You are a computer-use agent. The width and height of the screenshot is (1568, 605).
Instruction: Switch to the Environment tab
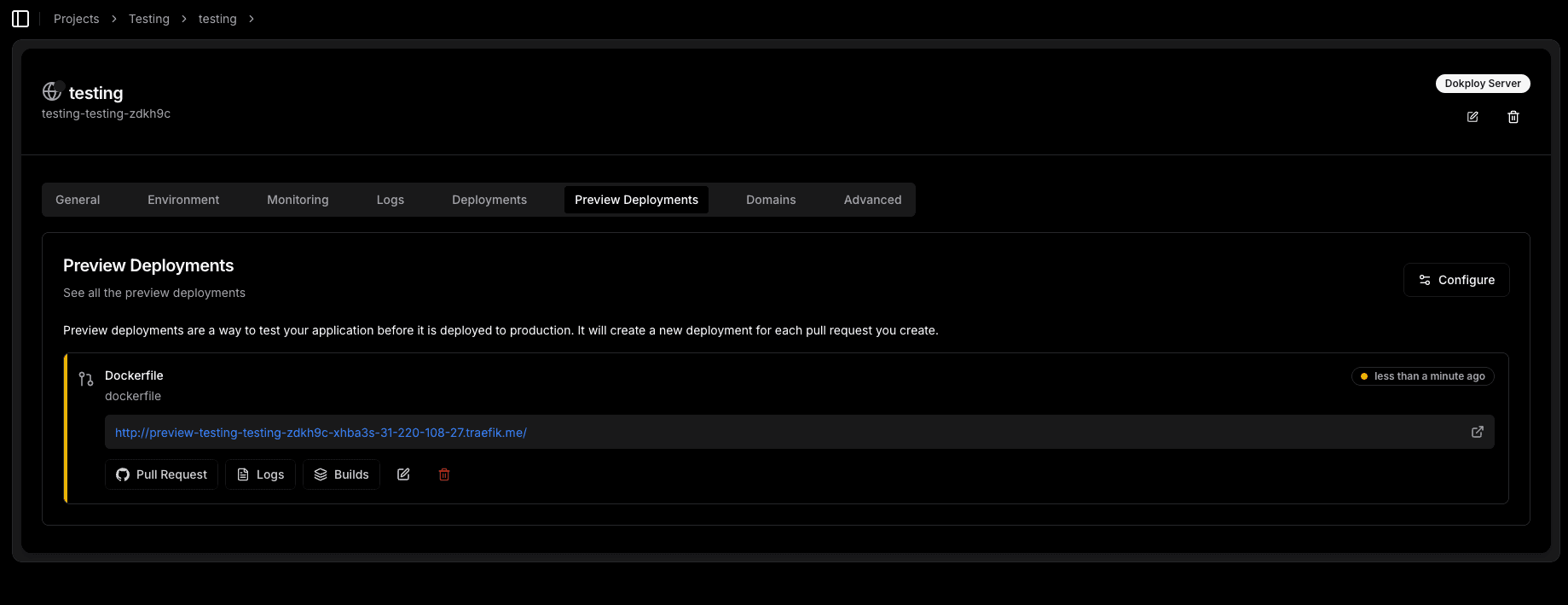pyautogui.click(x=183, y=200)
